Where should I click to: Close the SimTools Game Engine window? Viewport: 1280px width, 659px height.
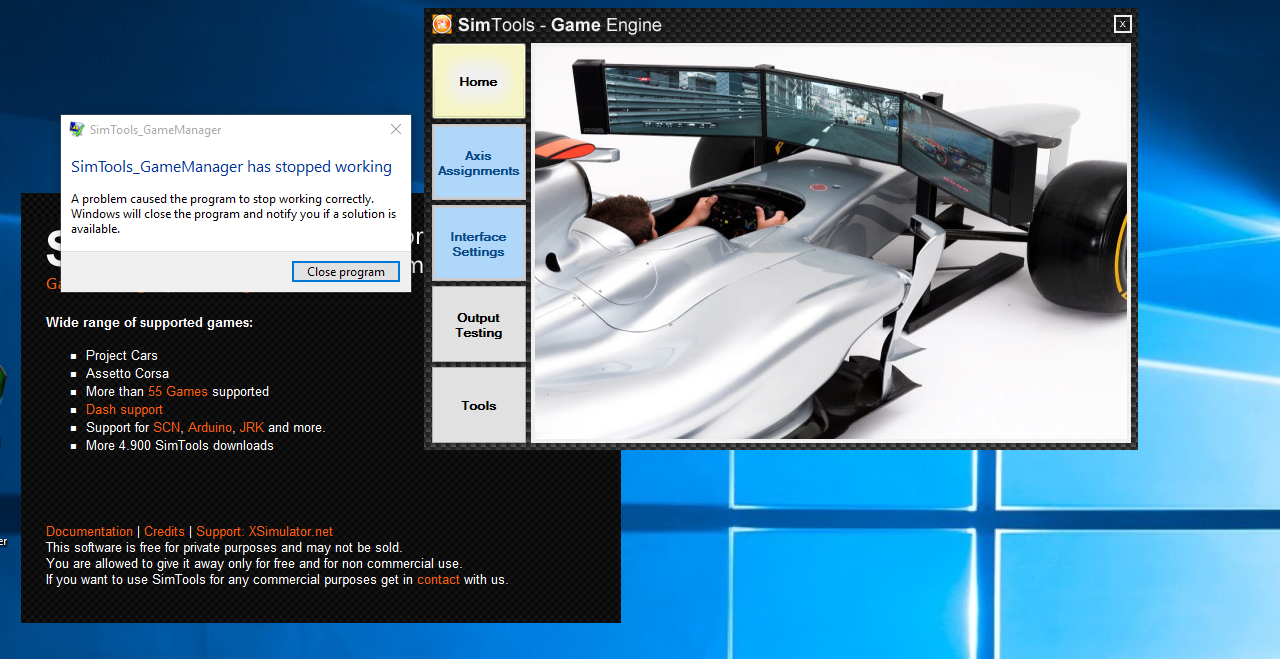1122,24
